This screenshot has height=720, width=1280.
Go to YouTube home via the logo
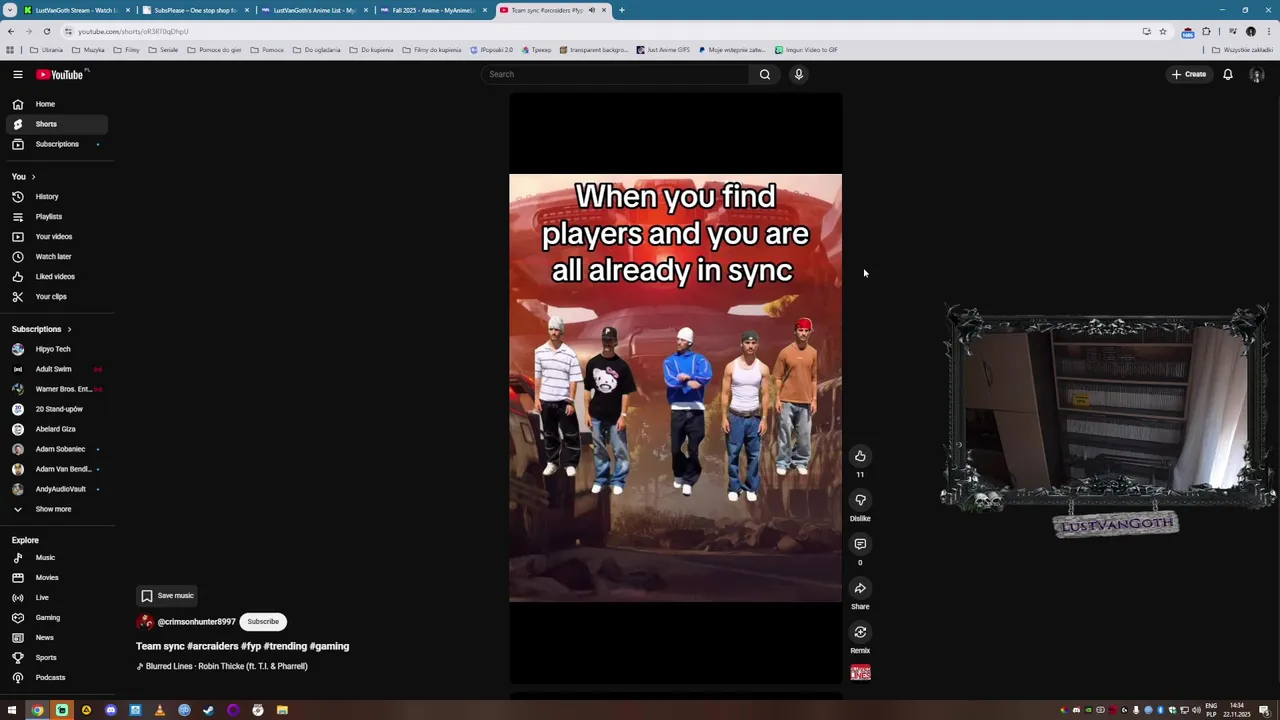(x=60, y=74)
